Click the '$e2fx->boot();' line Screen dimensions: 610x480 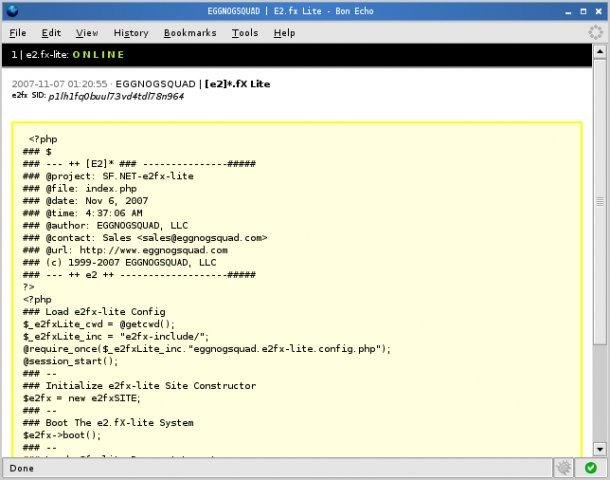(62, 435)
